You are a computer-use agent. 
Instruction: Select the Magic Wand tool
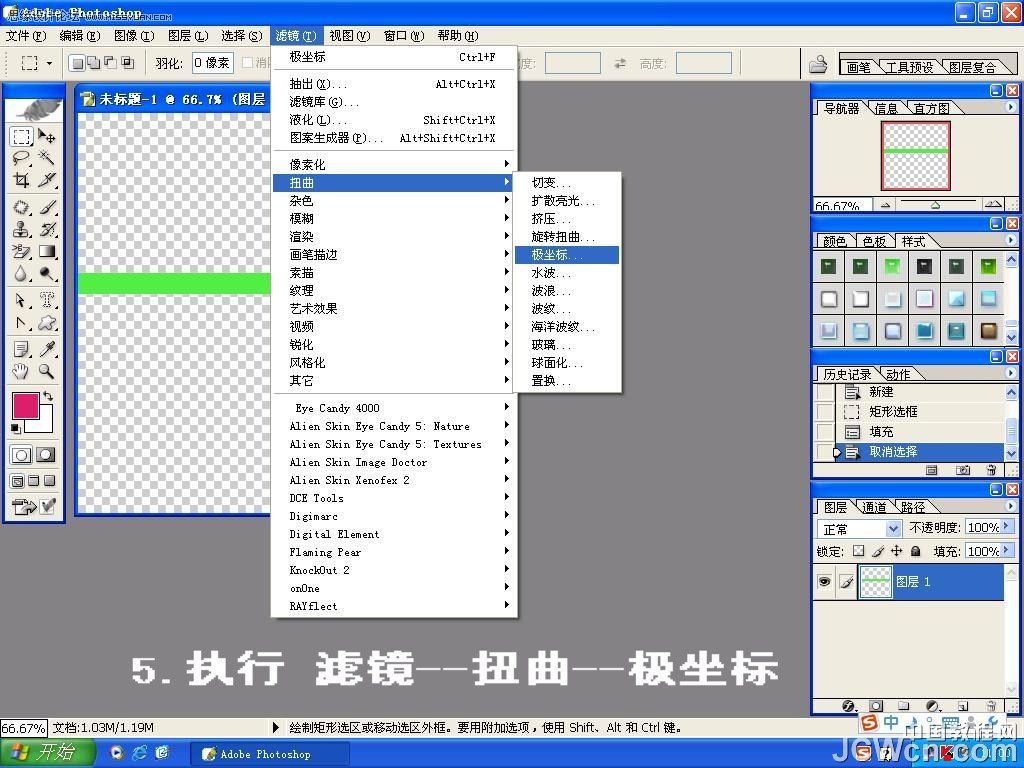click(46, 157)
